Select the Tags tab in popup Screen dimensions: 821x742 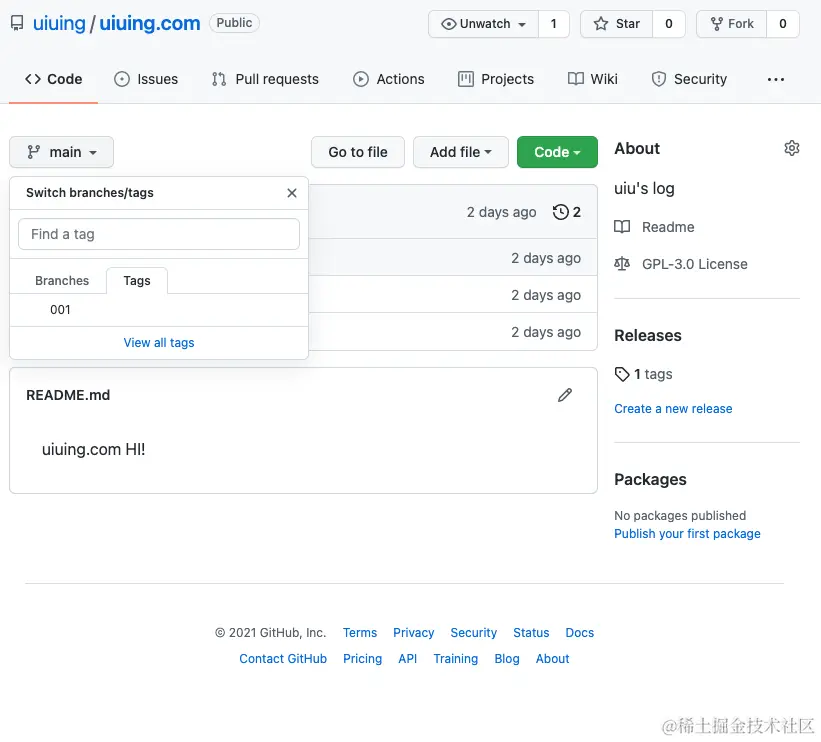[x=137, y=281]
